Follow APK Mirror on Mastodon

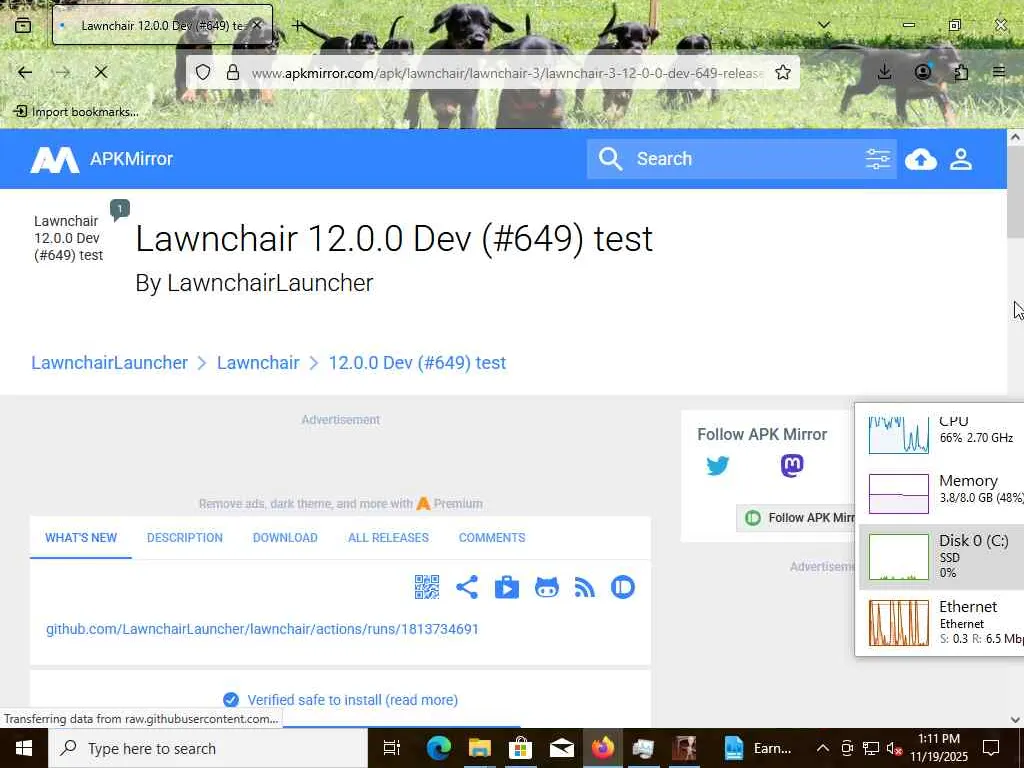792,466
